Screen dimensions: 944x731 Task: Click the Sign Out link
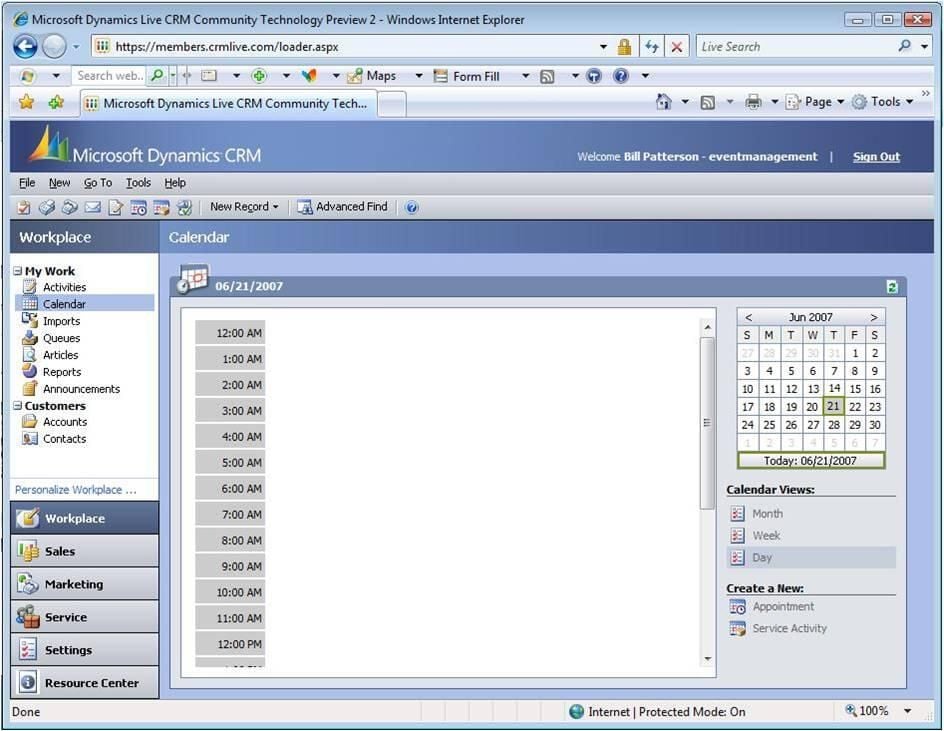[x=876, y=157]
